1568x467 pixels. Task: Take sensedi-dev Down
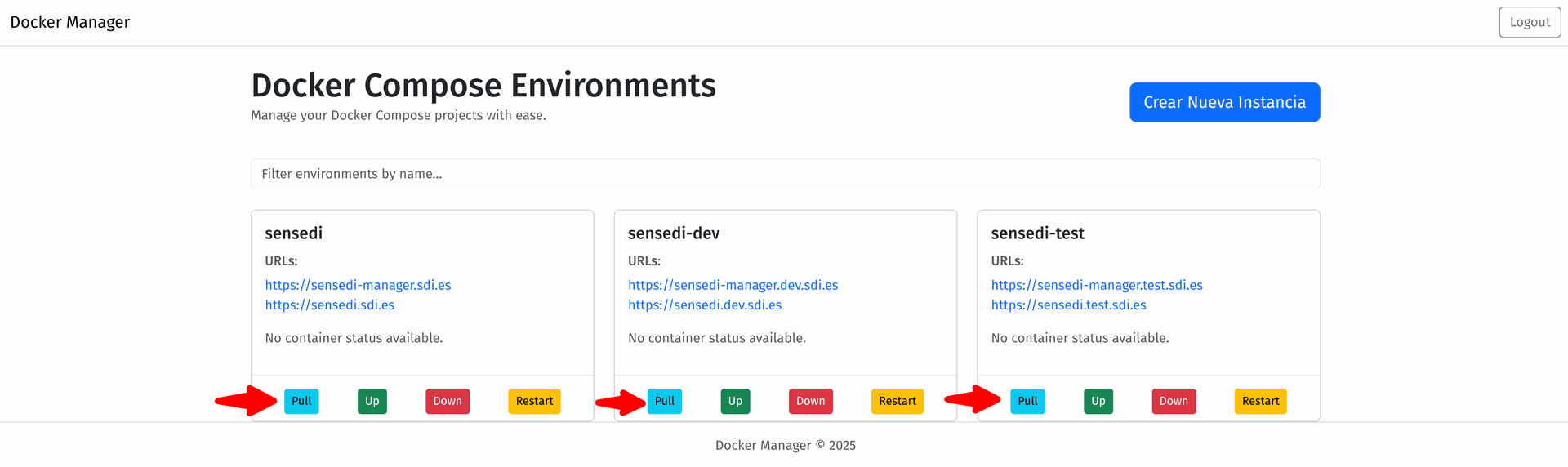click(x=810, y=401)
